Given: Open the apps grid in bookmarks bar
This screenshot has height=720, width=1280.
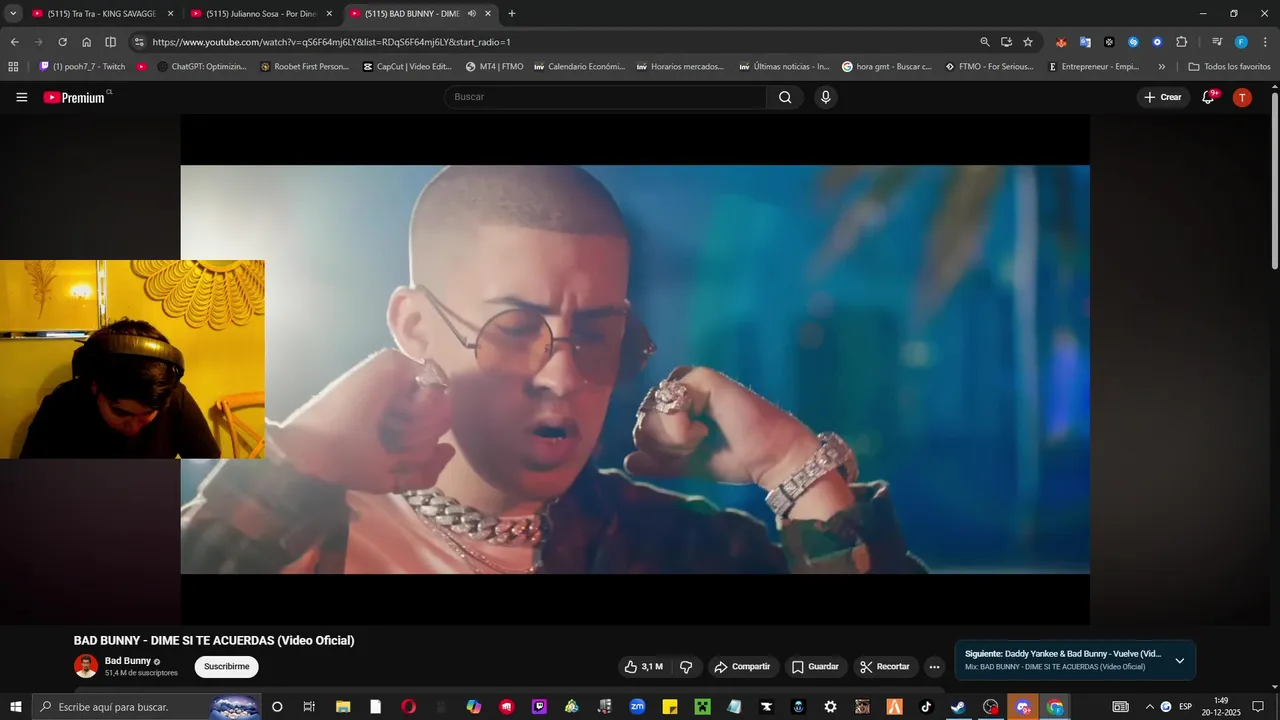Looking at the screenshot, I should tap(13, 67).
